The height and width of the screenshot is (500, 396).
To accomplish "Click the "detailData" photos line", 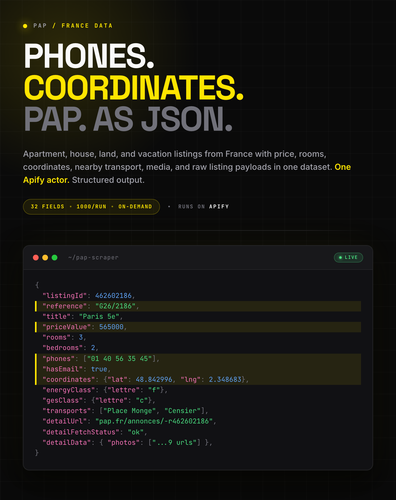I will tap(127, 442).
